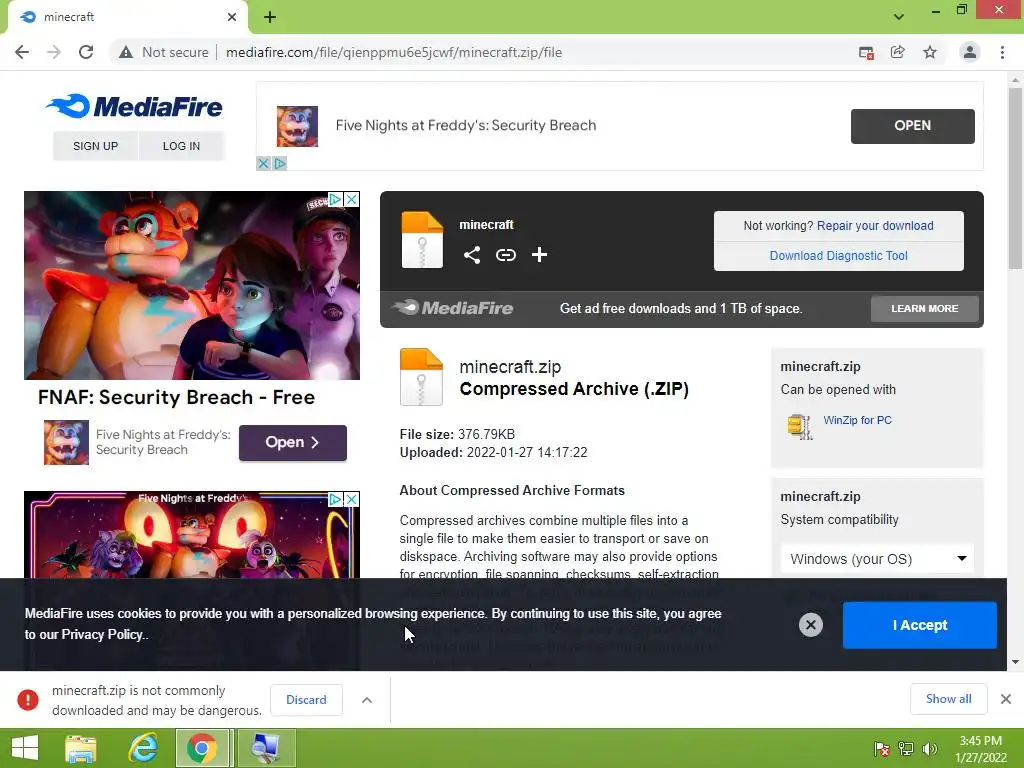Click SIGN UP button
The width and height of the screenshot is (1024, 768).
(95, 146)
